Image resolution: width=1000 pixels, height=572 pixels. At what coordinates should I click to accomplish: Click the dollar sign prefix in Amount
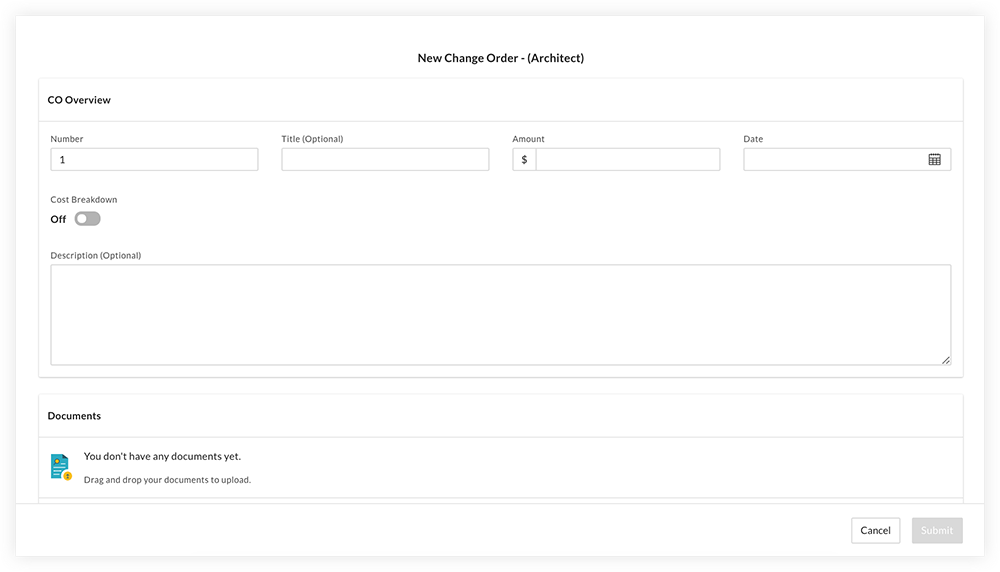pyautogui.click(x=524, y=159)
